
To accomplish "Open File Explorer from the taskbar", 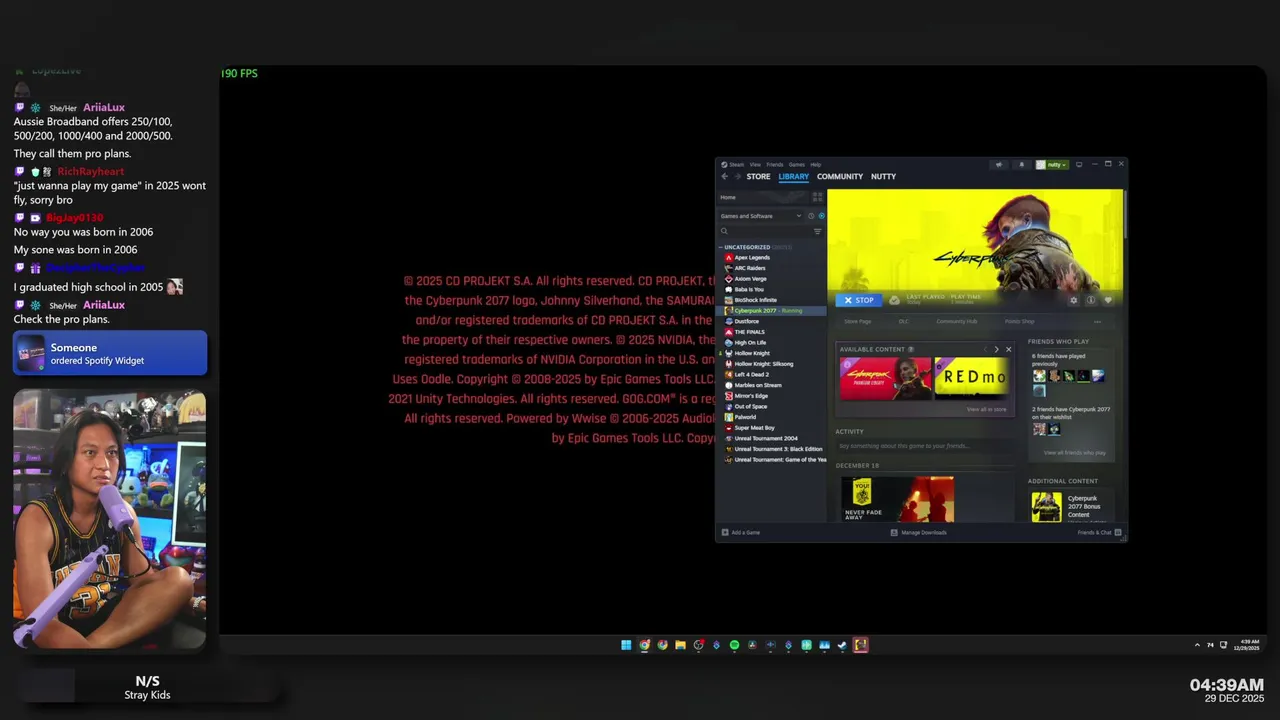I will pyautogui.click(x=680, y=645).
